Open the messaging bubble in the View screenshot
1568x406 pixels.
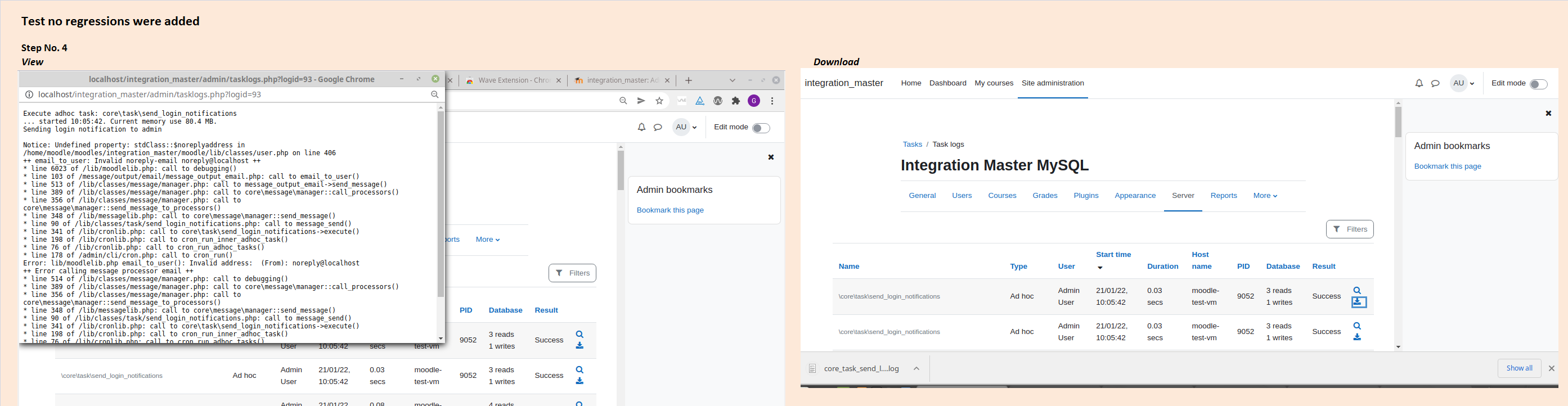click(658, 127)
